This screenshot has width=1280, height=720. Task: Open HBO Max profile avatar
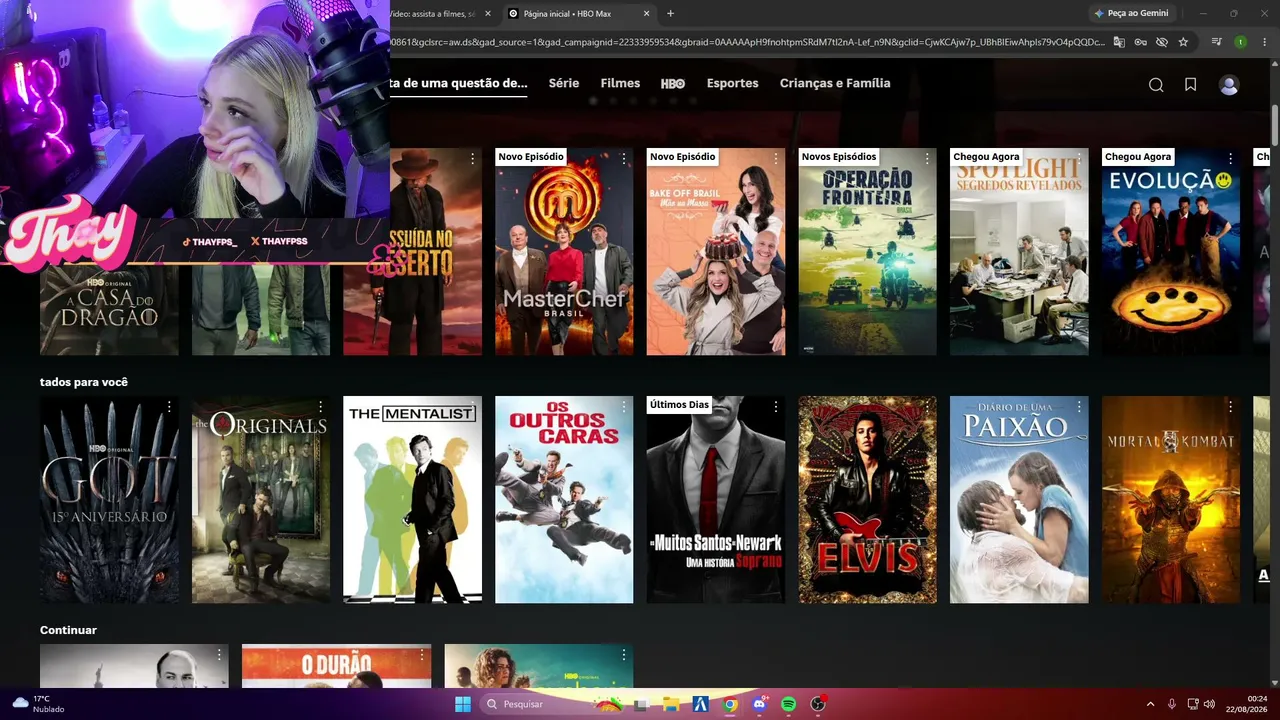pyautogui.click(x=1229, y=85)
